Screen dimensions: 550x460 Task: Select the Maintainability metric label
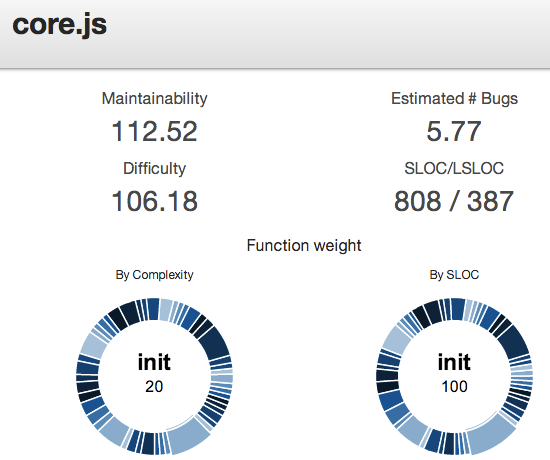154,99
